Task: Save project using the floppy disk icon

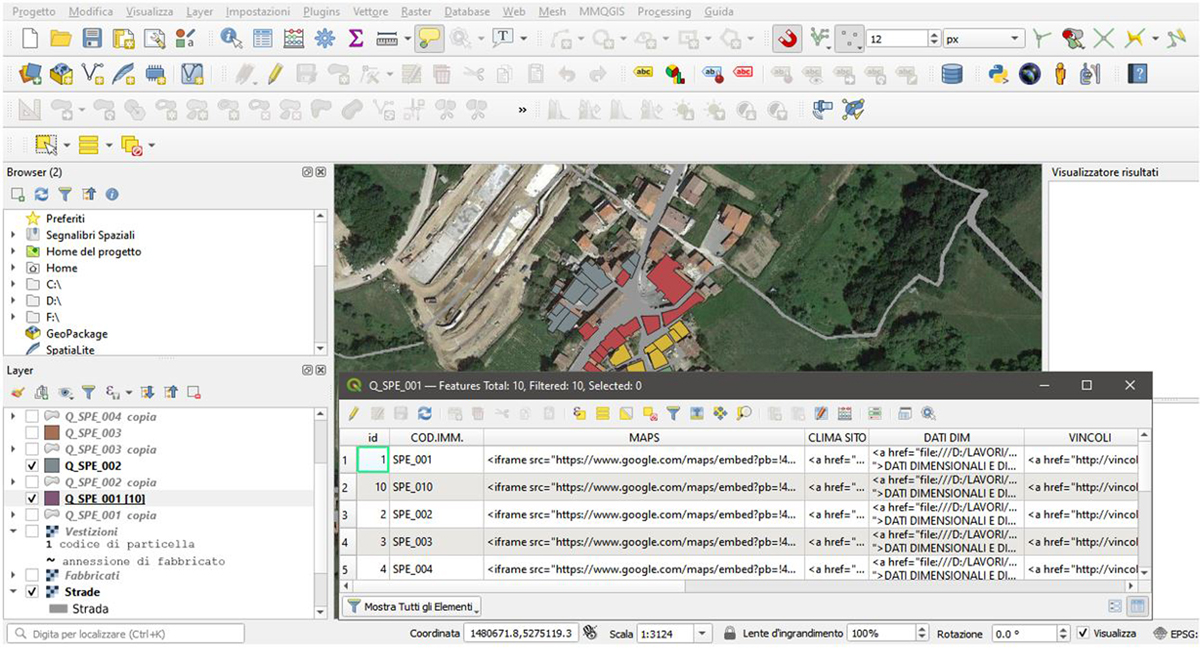Action: 92,39
